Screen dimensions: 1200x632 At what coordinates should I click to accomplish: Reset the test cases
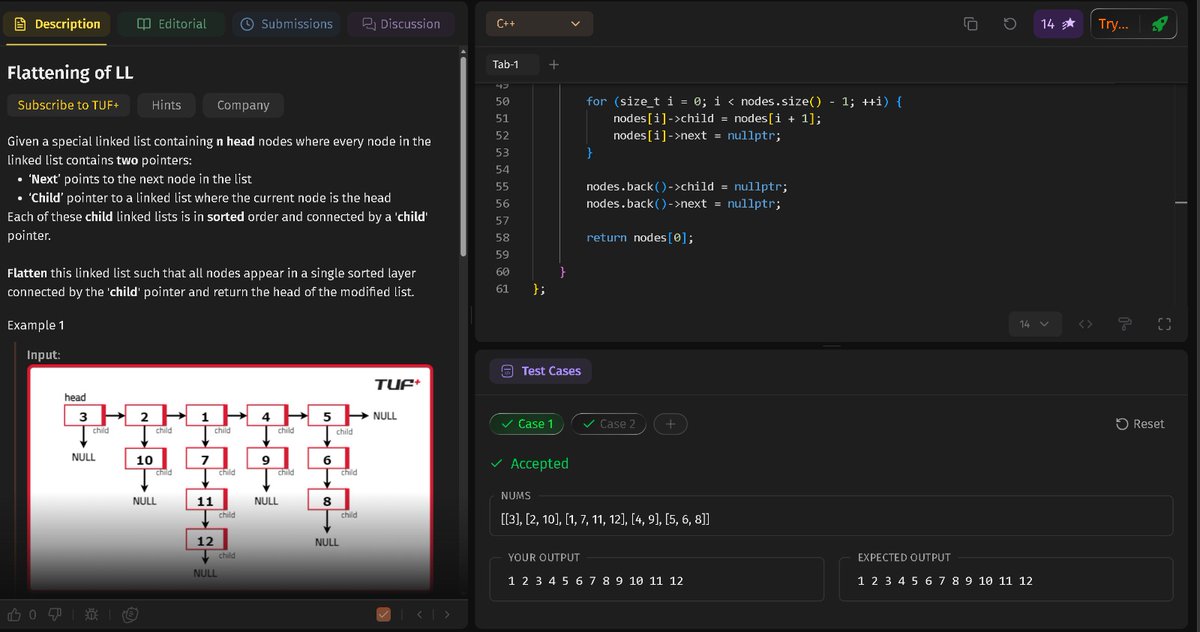pos(1140,424)
